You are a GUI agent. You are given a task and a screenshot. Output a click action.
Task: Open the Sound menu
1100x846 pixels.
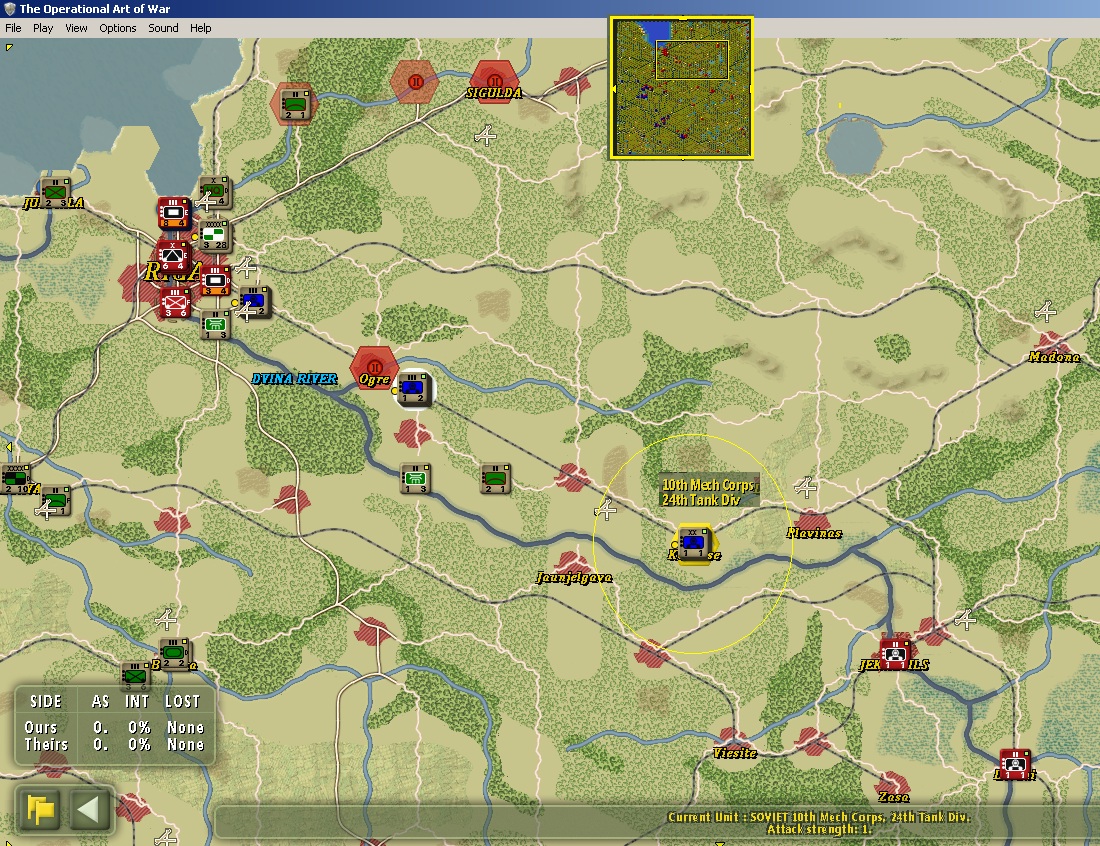[x=163, y=28]
